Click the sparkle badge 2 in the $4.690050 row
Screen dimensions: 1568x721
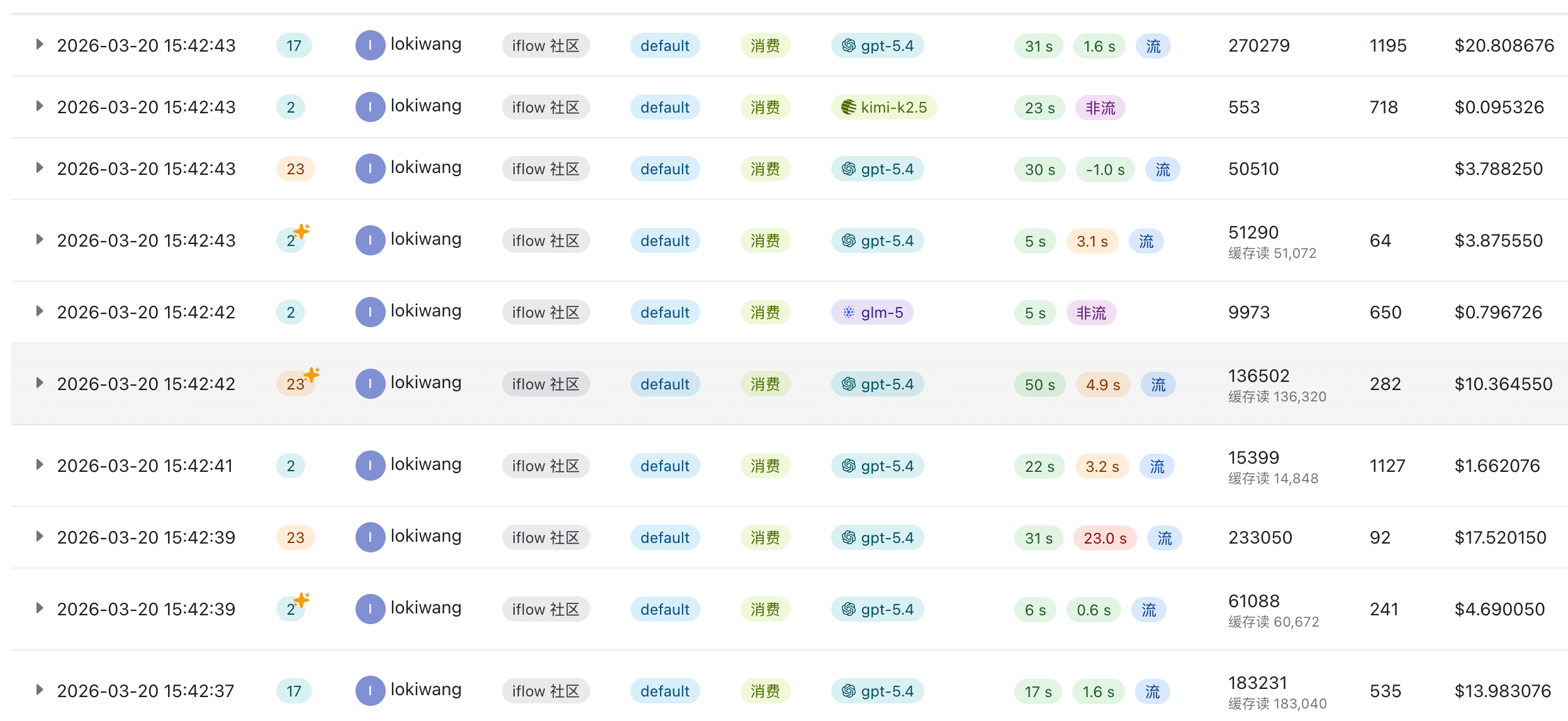(x=293, y=608)
